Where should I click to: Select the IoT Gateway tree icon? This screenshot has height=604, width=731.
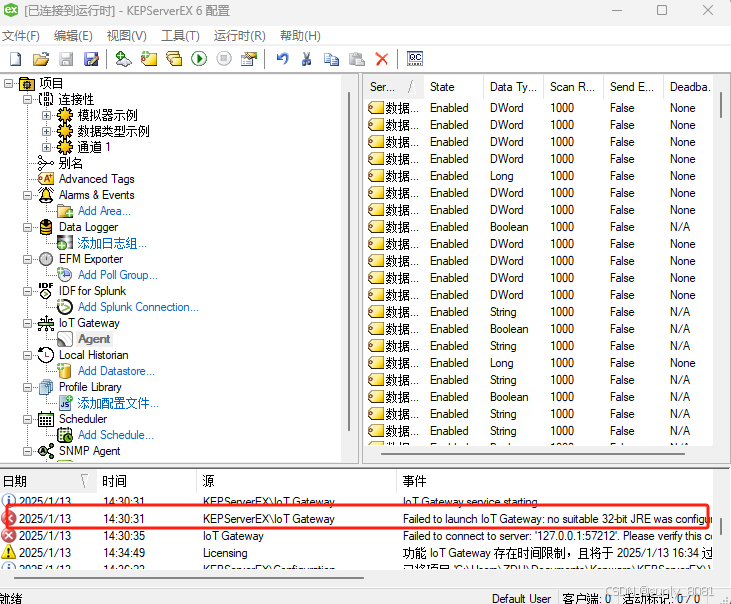(46, 323)
